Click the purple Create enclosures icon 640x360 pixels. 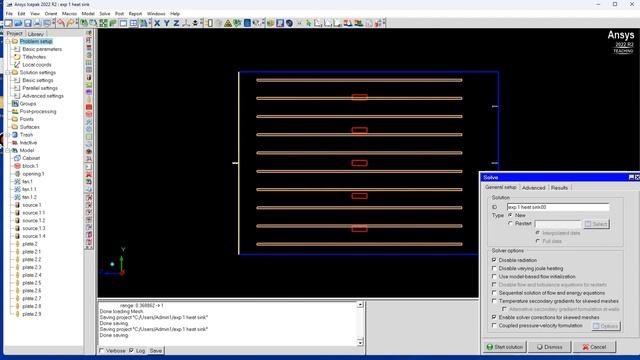(x=89, y=92)
